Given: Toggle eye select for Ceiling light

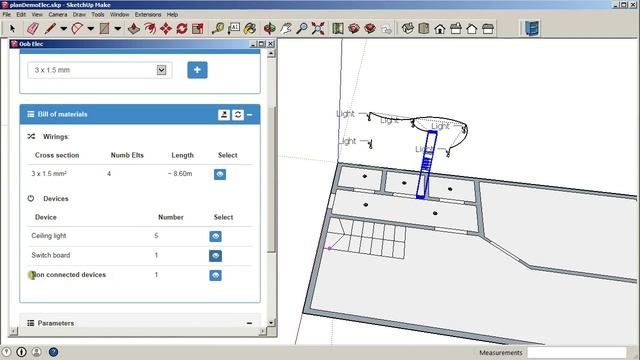Looking at the screenshot, I should (216, 236).
